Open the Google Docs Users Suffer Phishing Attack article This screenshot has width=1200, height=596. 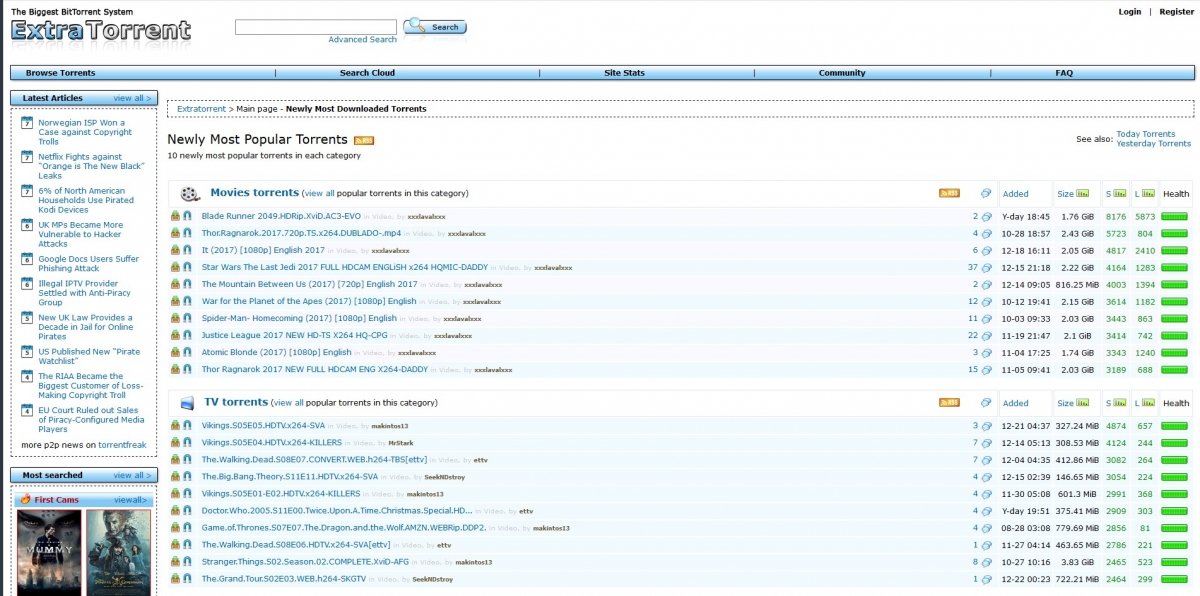(89, 263)
